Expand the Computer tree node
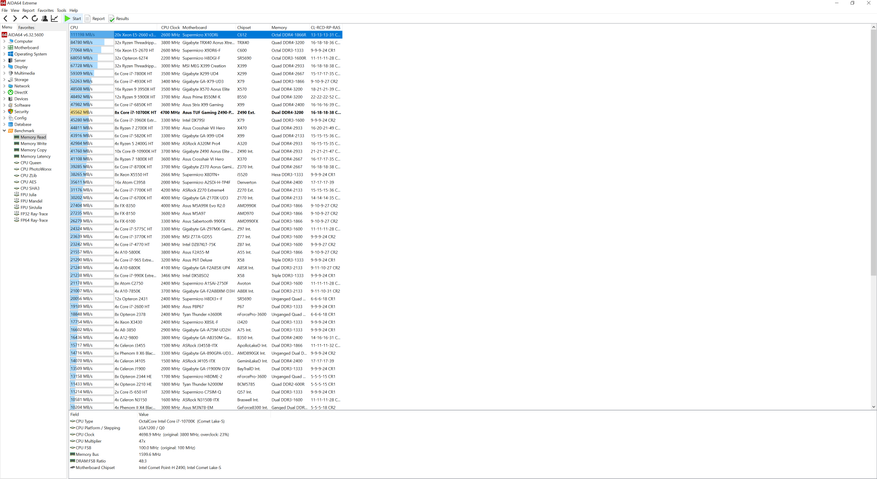The image size is (877, 479). pos(5,41)
